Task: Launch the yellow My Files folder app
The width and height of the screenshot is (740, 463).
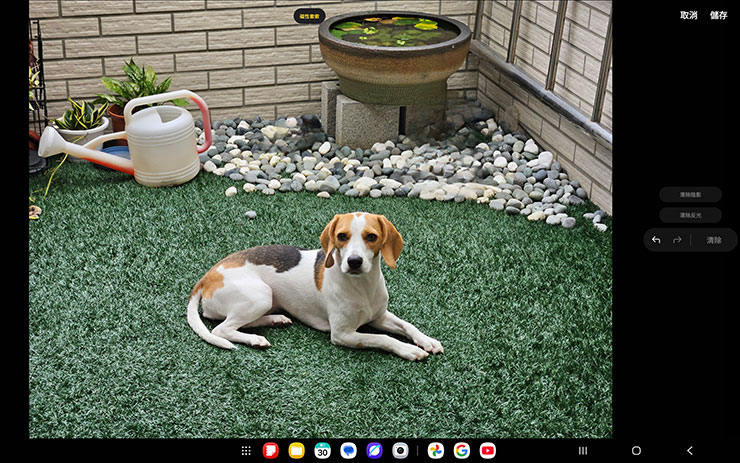Action: pos(296,451)
